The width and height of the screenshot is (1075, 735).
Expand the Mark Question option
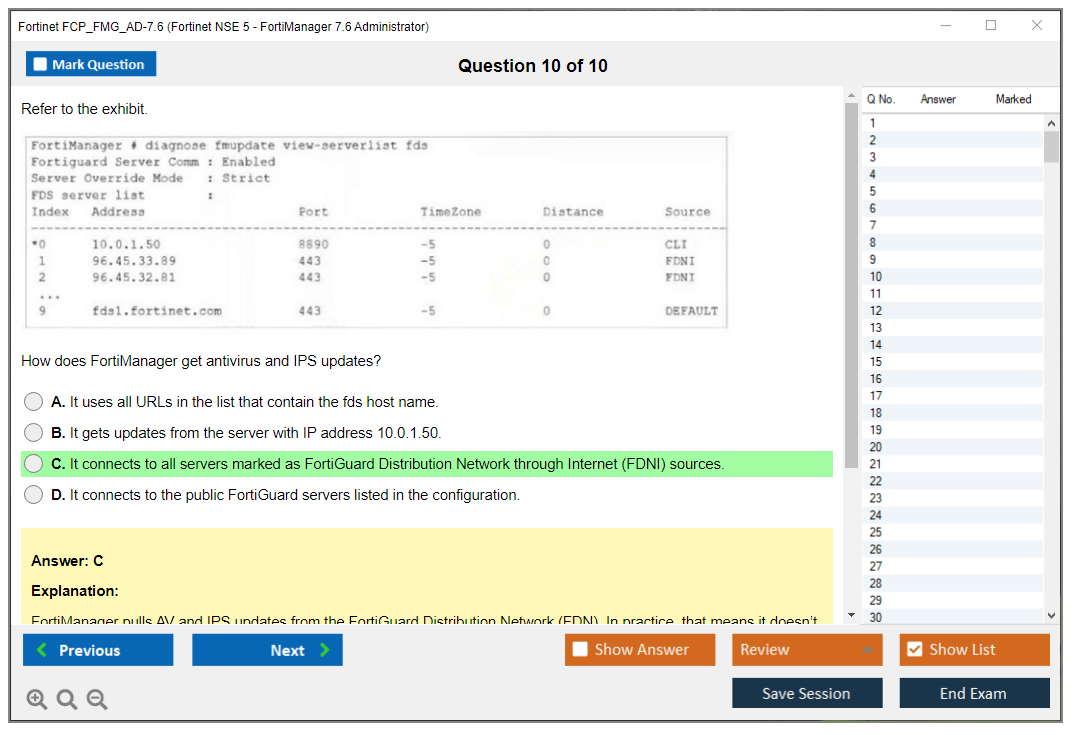[x=91, y=63]
